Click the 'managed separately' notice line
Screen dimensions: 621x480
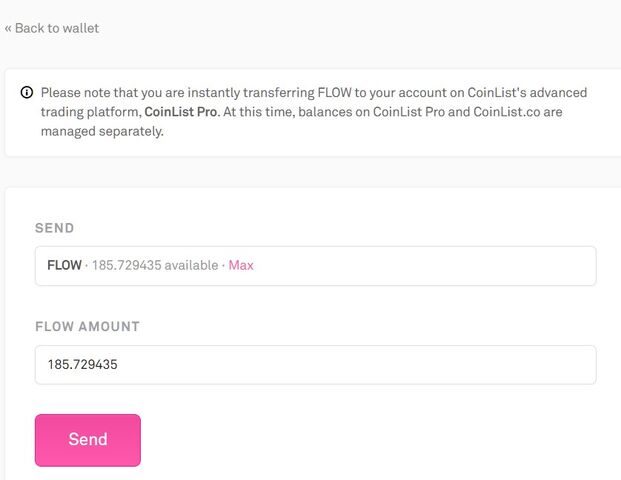click(x=102, y=131)
